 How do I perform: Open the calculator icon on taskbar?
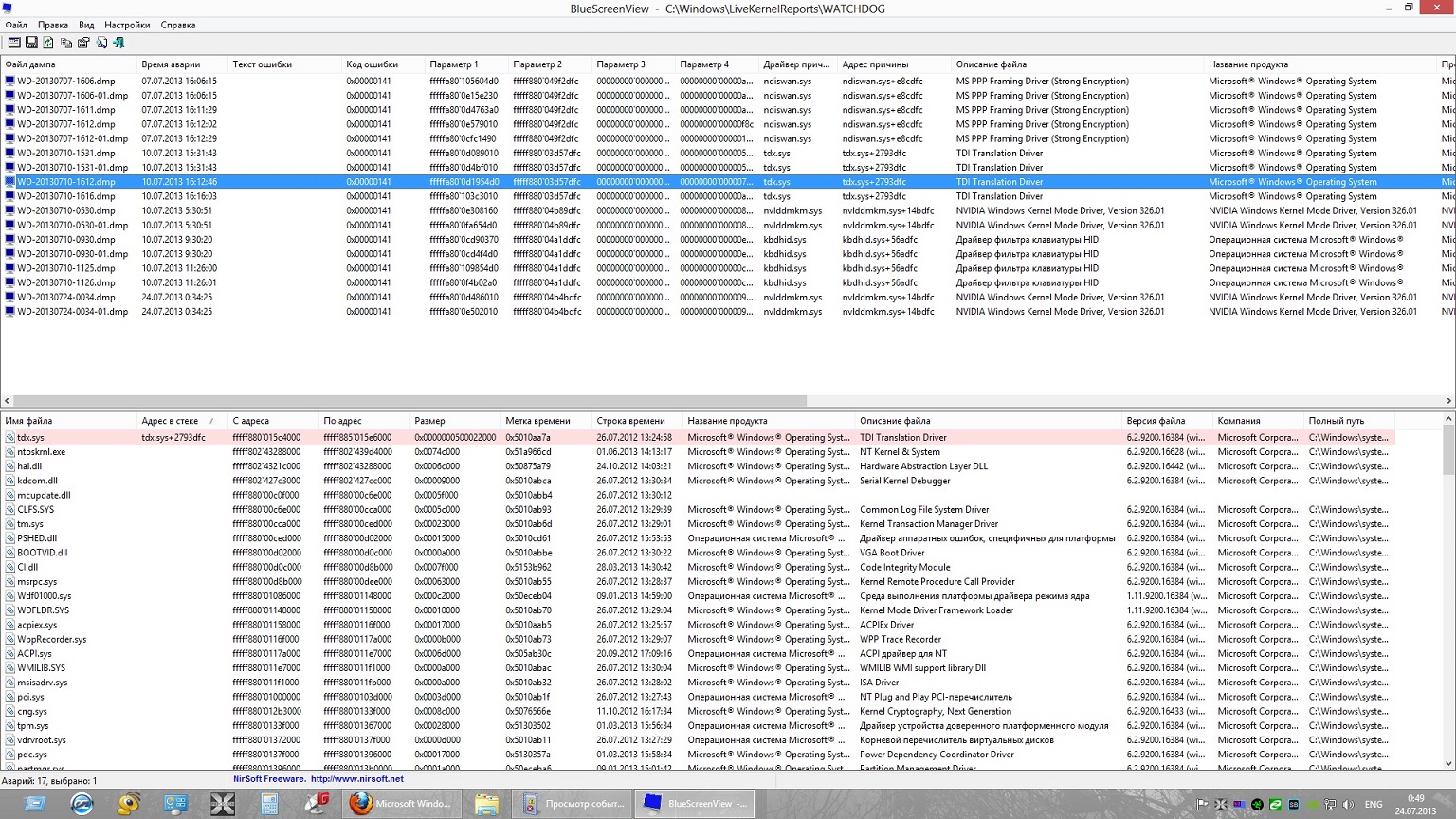269,804
